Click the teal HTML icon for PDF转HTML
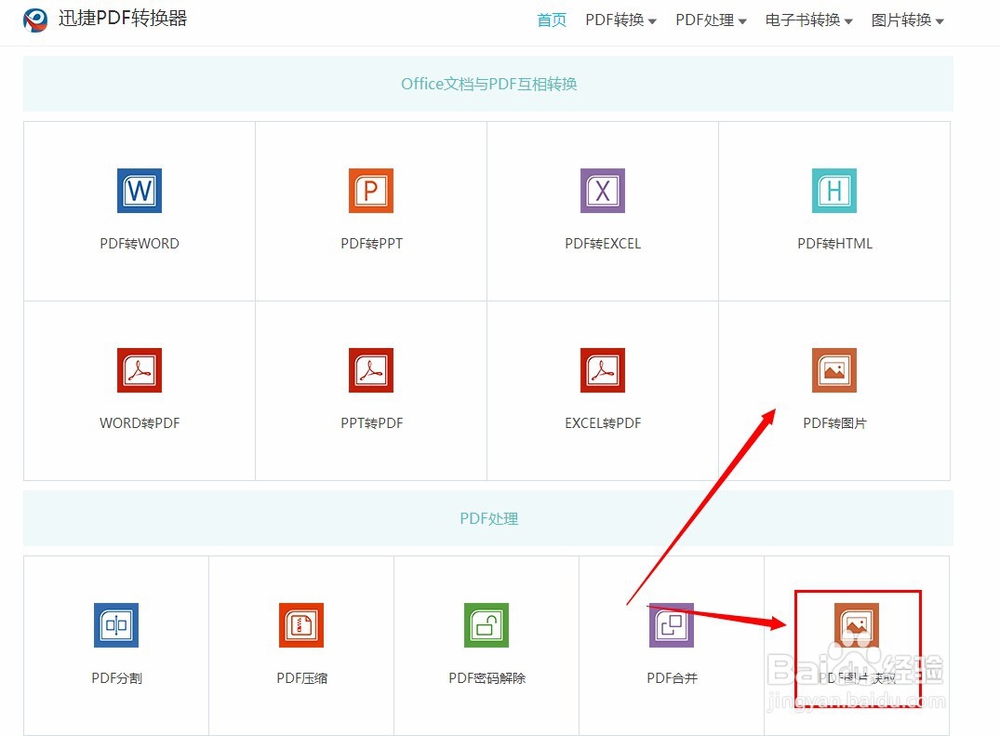The width and height of the screenshot is (1000, 736). pyautogui.click(x=834, y=190)
